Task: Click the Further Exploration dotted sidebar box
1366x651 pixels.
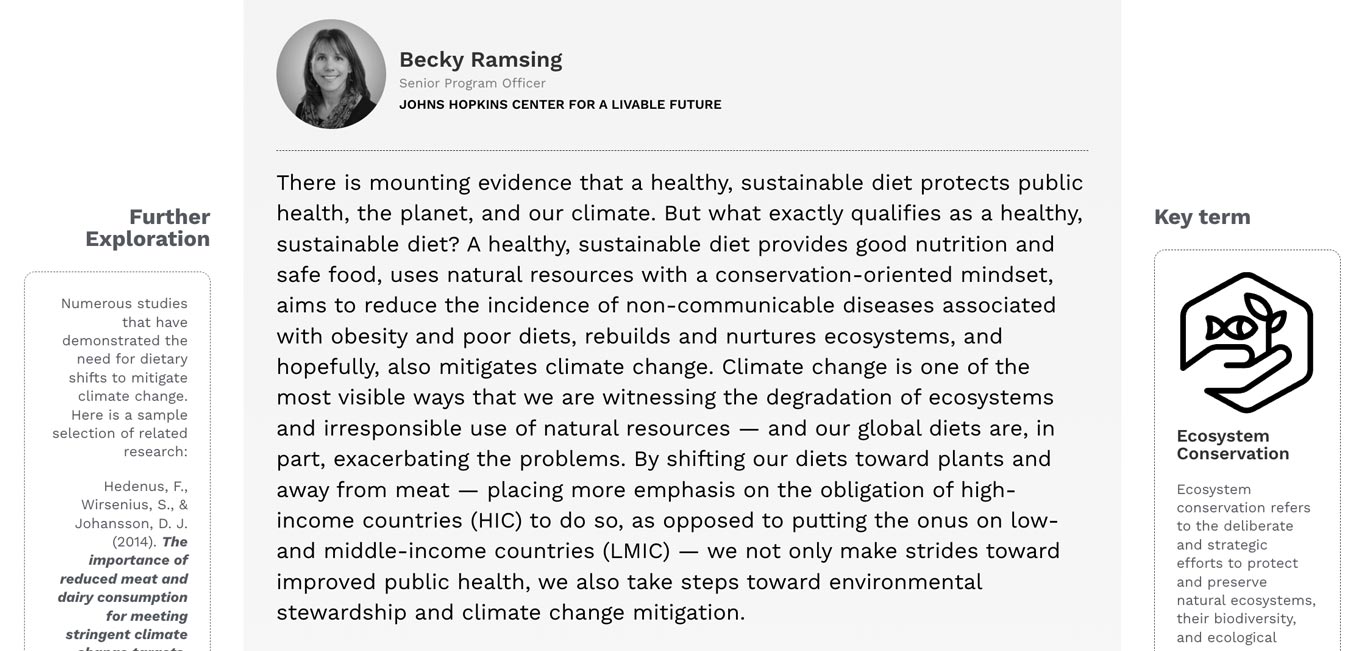Action: (118, 461)
